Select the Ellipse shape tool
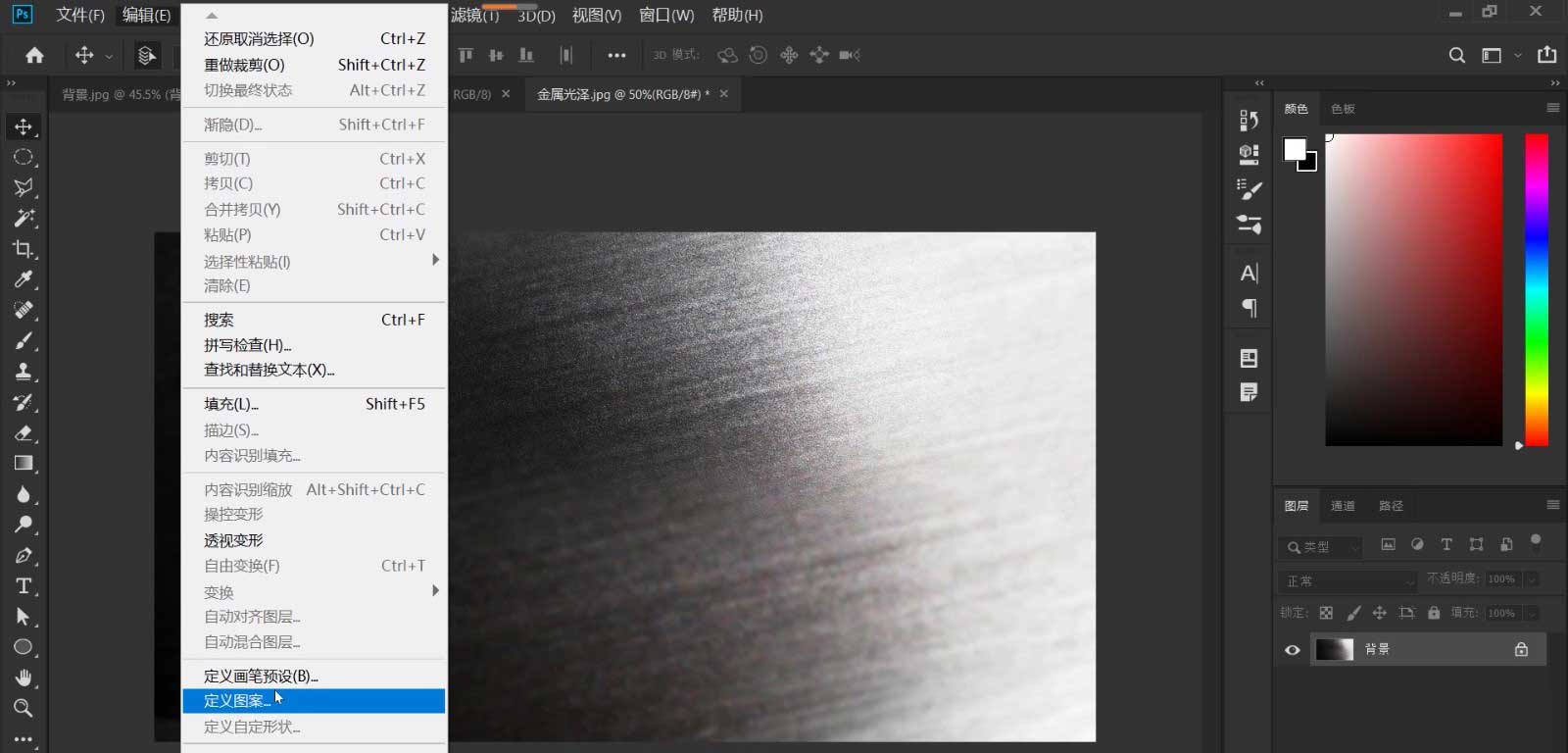The width and height of the screenshot is (1568, 753). tap(24, 647)
